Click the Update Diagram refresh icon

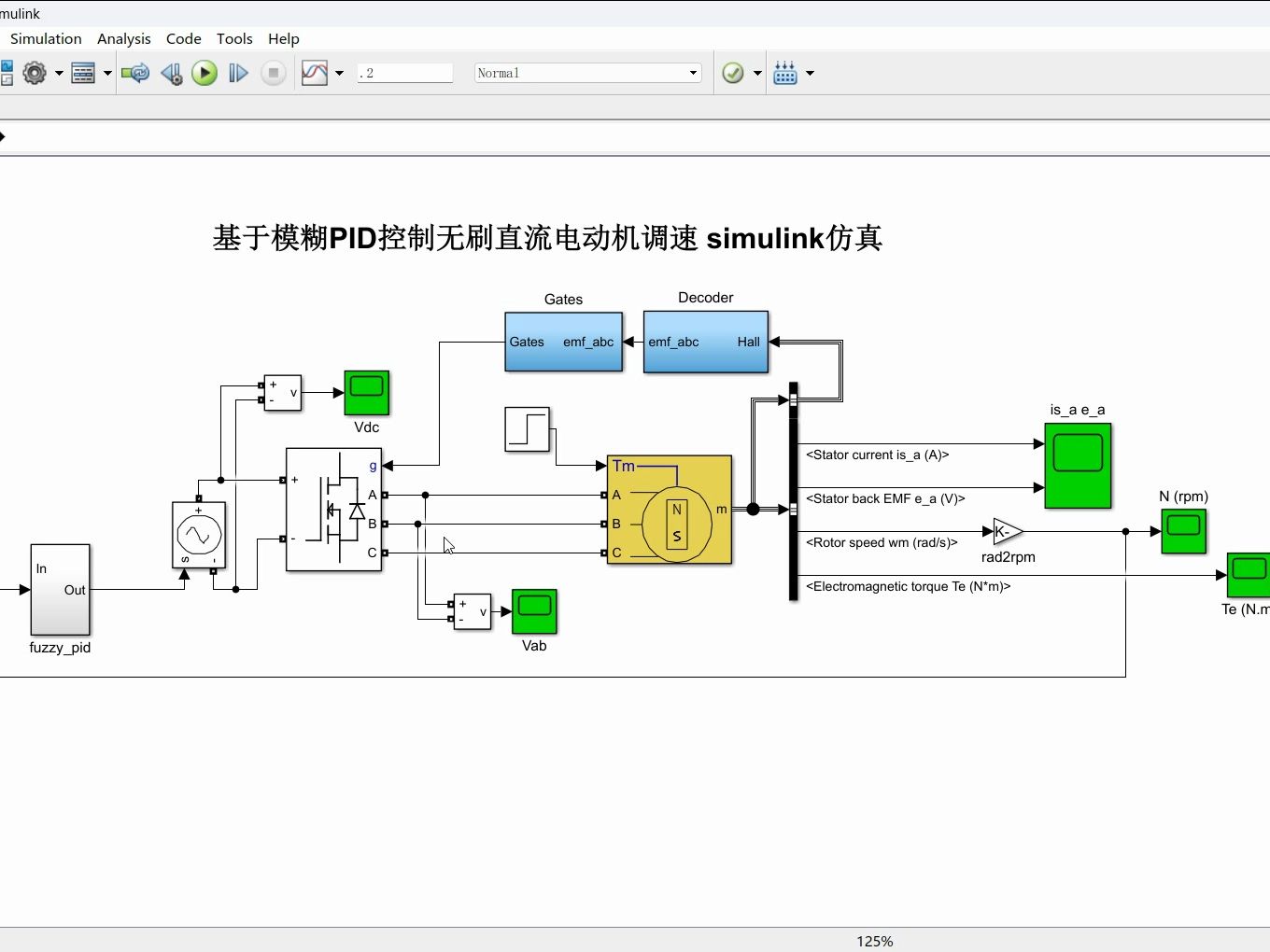(134, 73)
